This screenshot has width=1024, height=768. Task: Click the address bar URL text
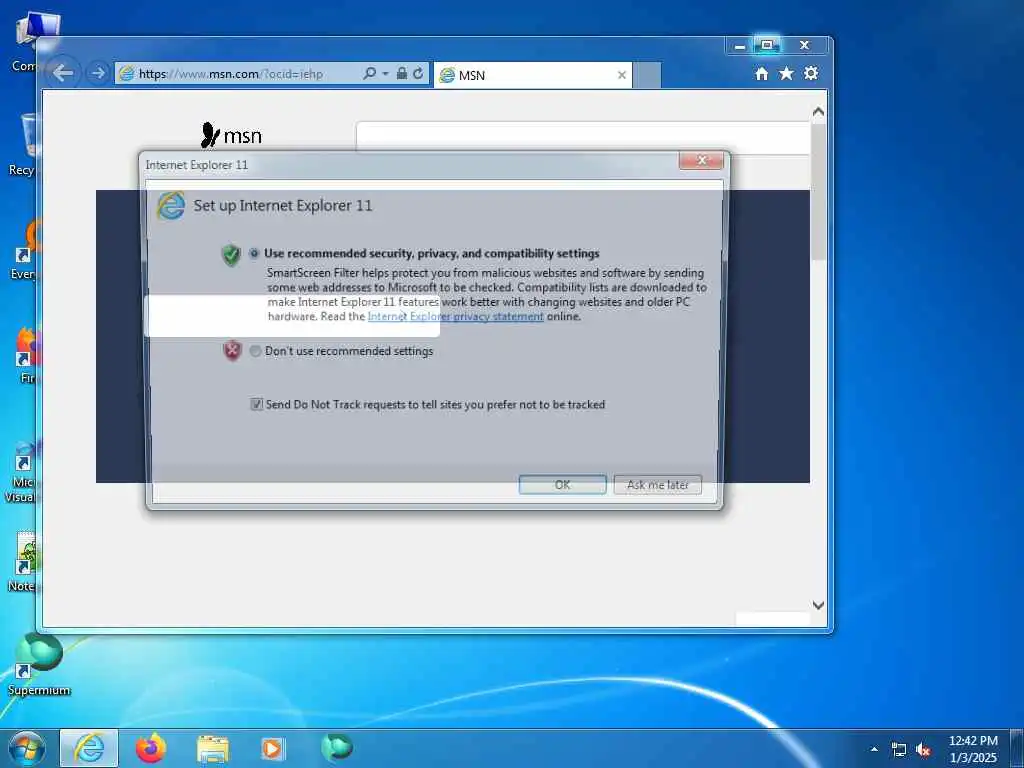[231, 74]
